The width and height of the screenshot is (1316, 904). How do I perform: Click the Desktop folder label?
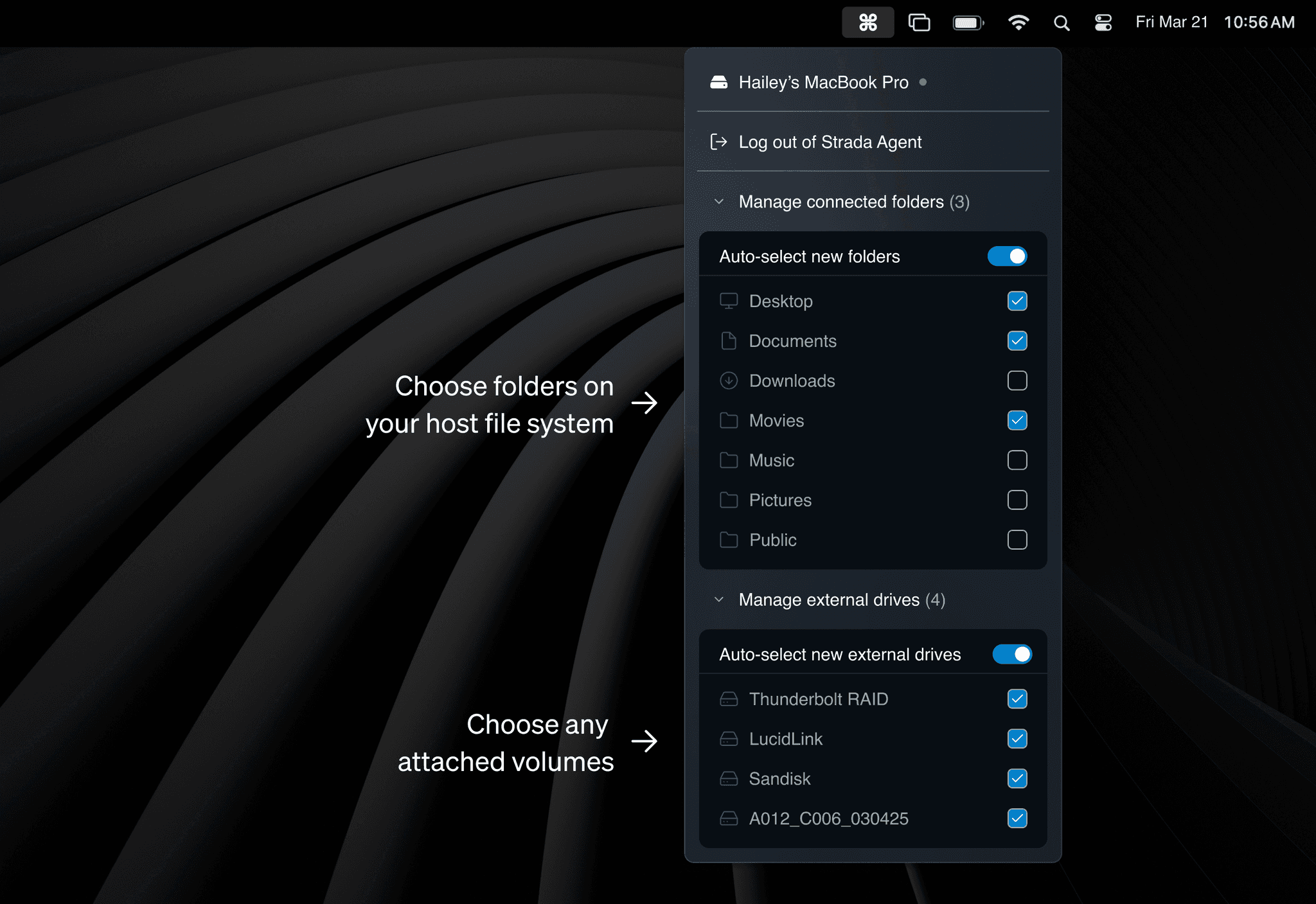(781, 301)
